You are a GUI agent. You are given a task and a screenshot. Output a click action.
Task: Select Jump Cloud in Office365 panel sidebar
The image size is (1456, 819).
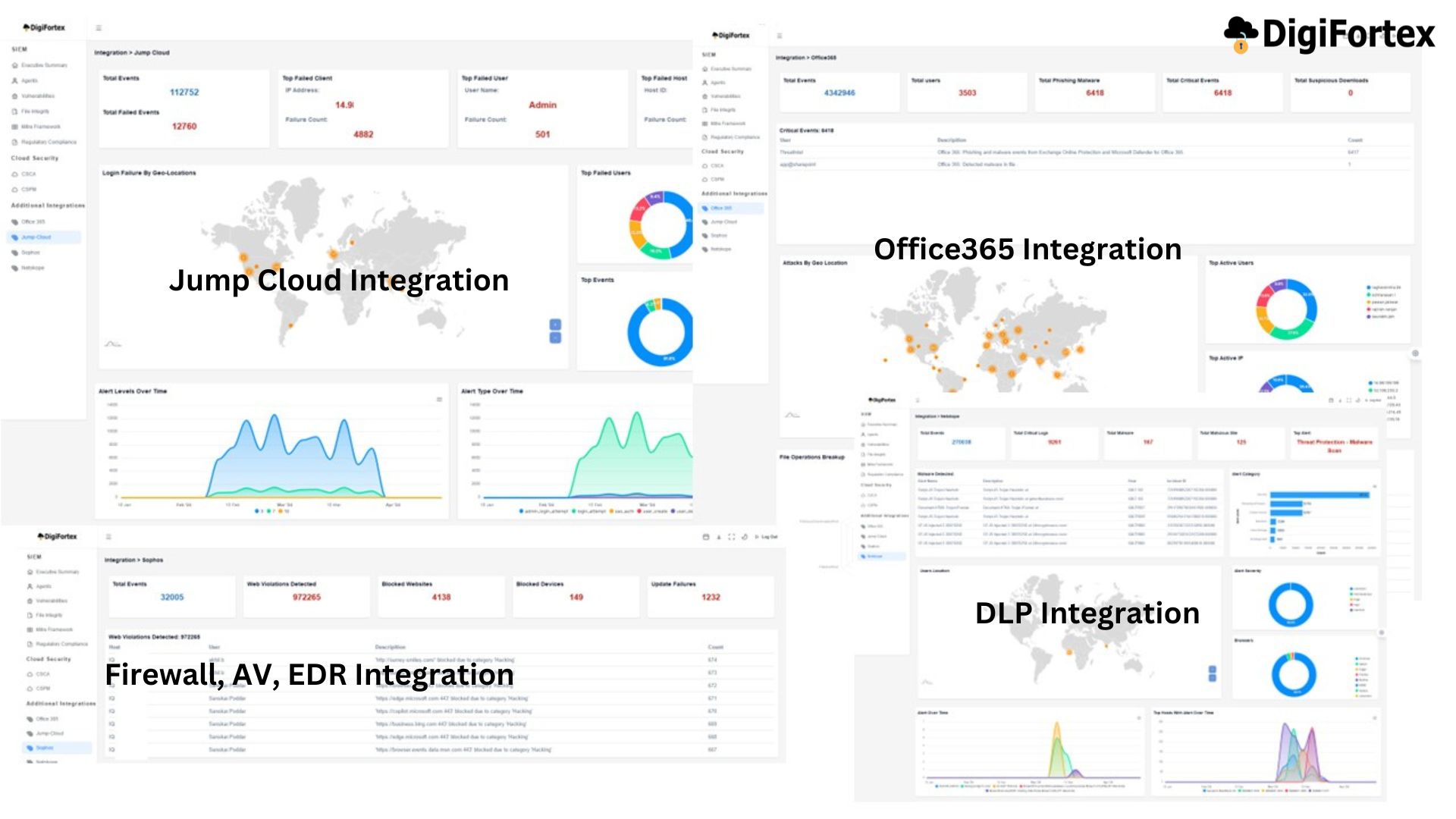(x=723, y=222)
